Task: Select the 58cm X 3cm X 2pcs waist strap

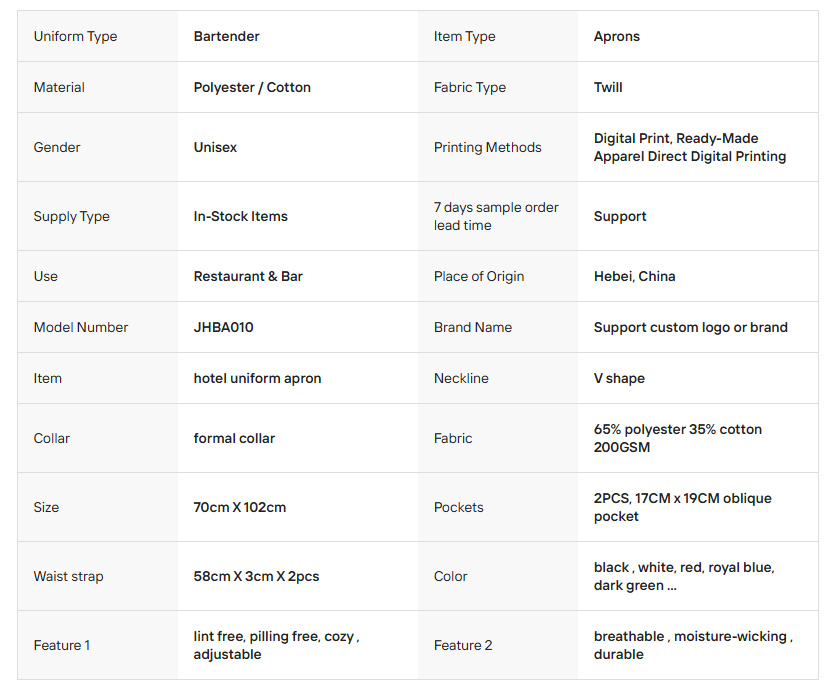Action: tap(256, 576)
